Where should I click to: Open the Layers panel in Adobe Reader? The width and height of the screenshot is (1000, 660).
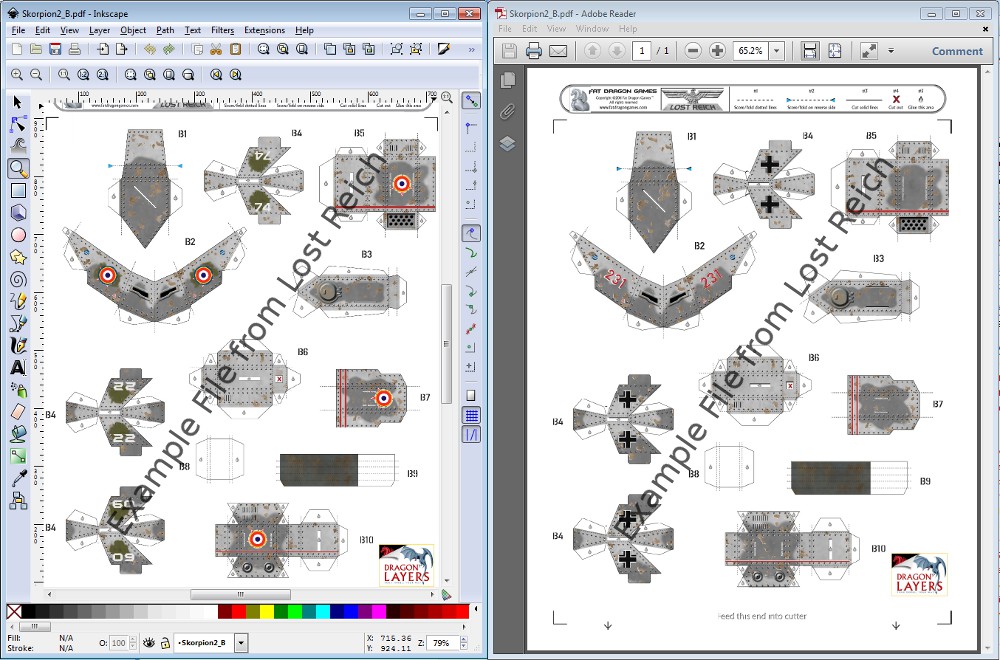pyautogui.click(x=507, y=143)
